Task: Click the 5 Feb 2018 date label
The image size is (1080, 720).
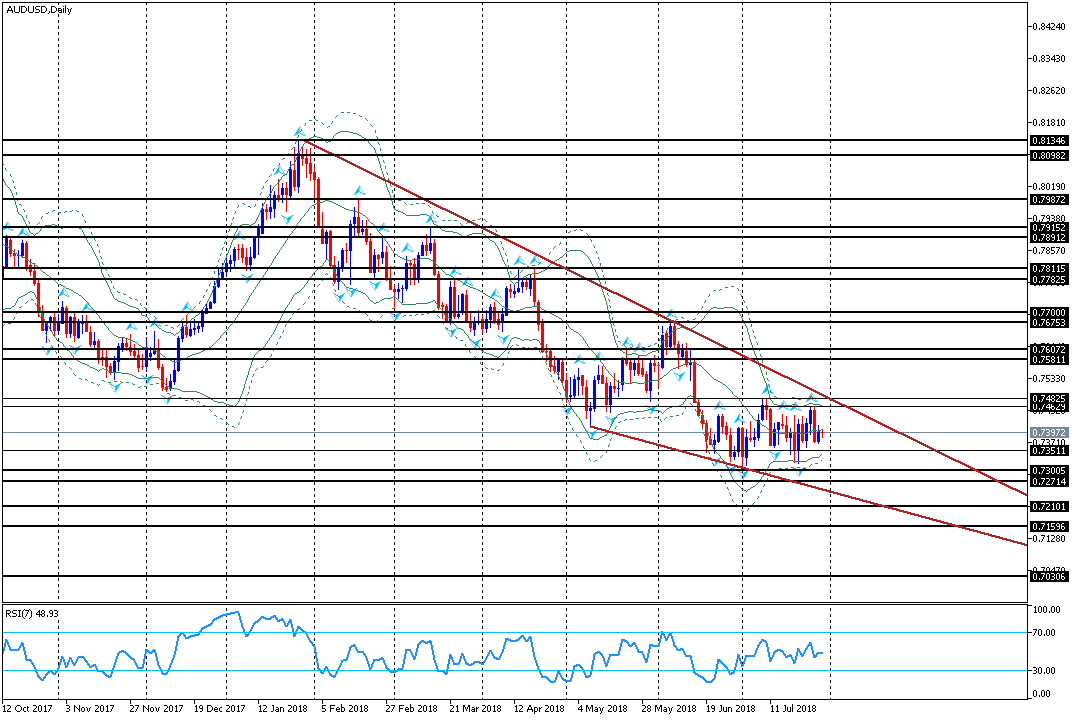Action: click(345, 708)
